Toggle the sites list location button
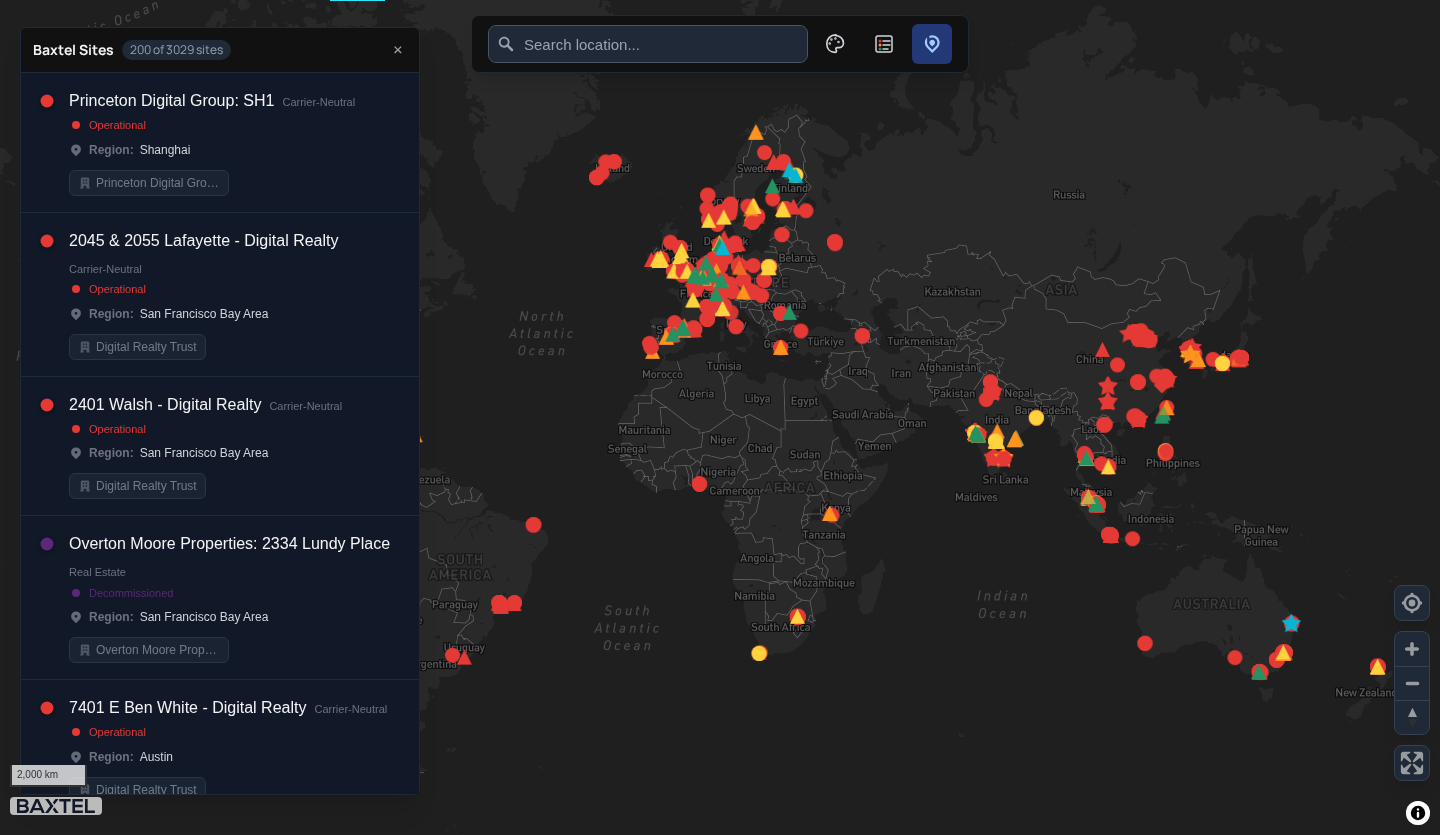This screenshot has height=835, width=1440. (x=932, y=44)
